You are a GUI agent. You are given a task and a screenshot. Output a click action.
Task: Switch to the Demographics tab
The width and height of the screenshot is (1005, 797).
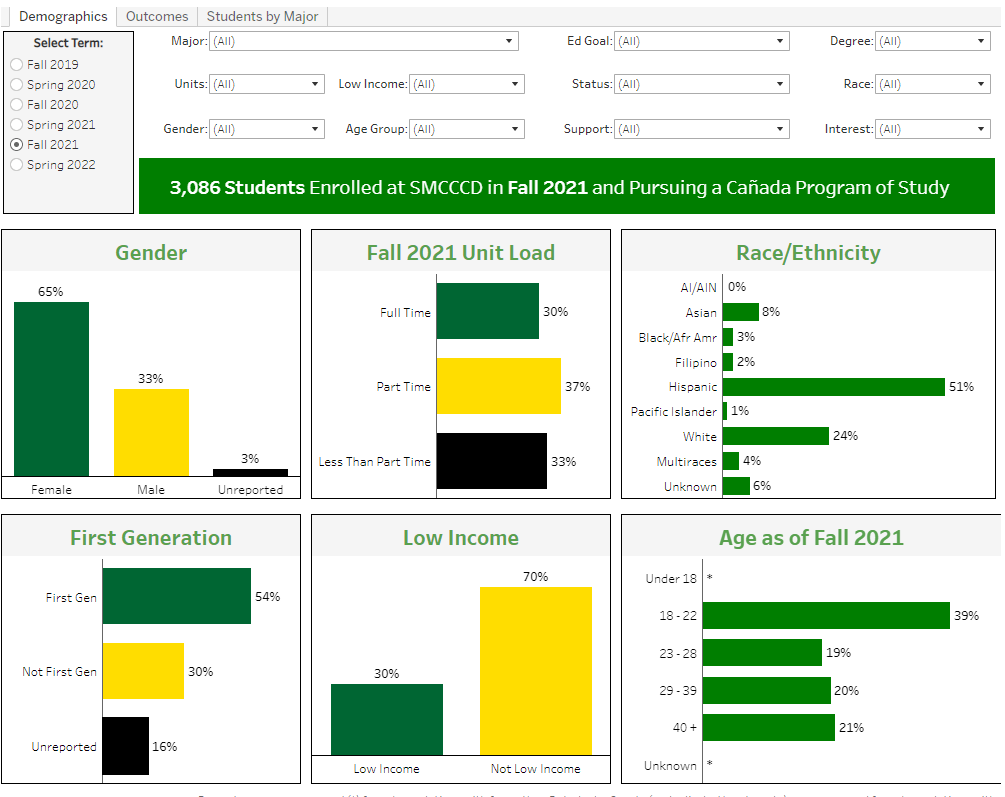63,17
